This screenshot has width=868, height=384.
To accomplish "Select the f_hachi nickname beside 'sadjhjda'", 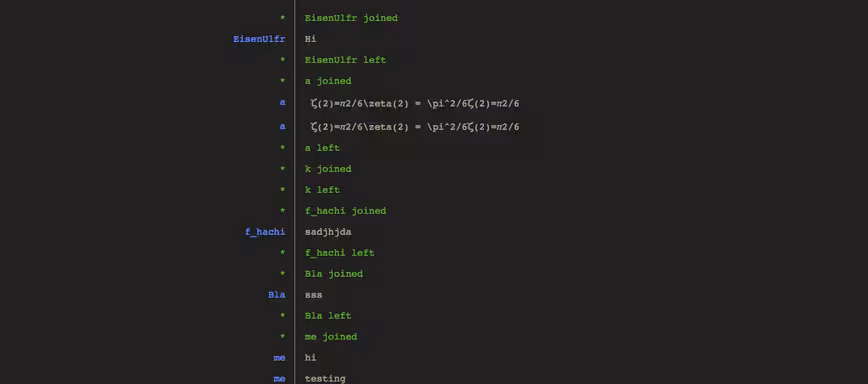I will 265,232.
